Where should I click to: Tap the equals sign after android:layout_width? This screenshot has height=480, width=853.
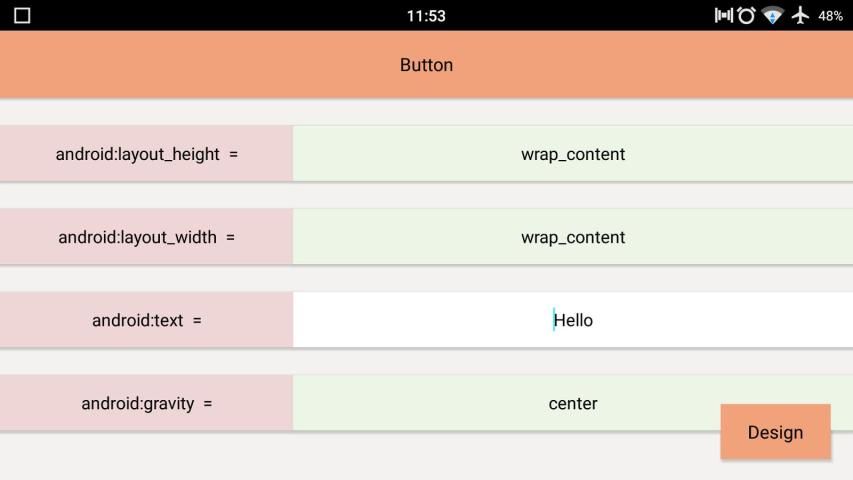[x=230, y=237]
